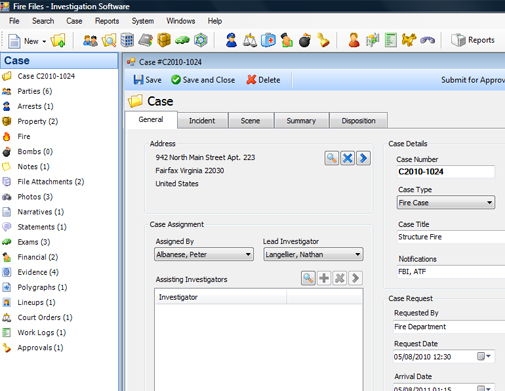Open the Help menu
505x391 pixels.
(x=215, y=21)
